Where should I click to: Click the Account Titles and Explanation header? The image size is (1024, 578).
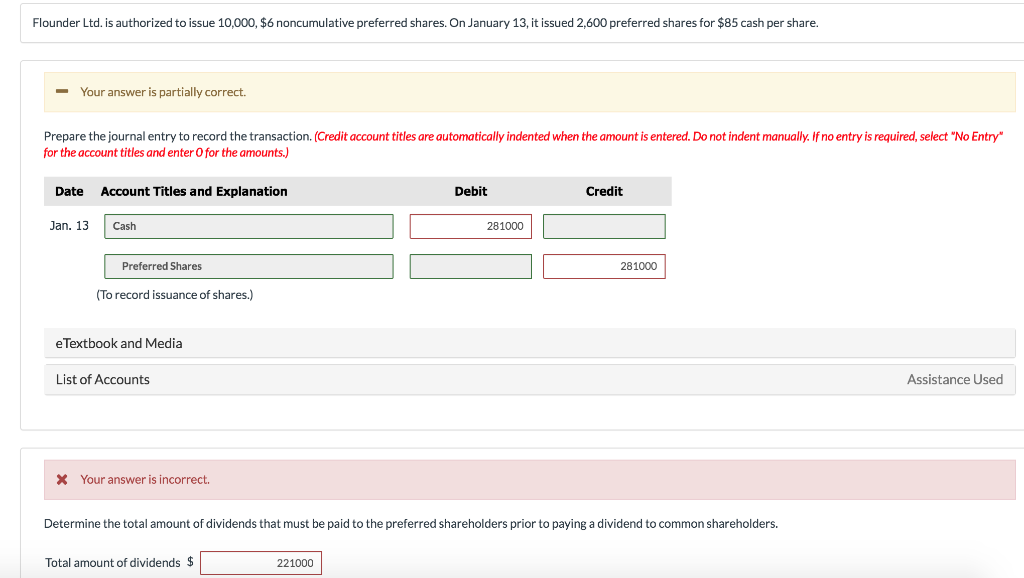coord(194,191)
